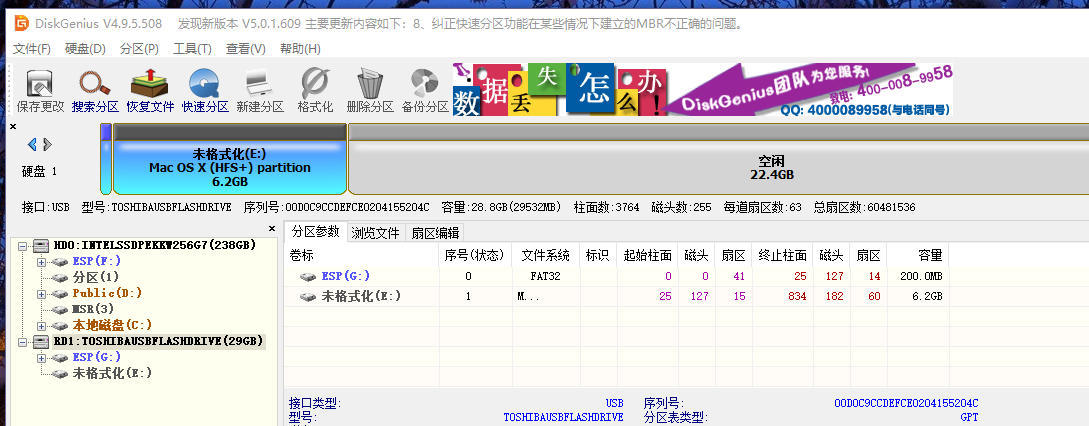Switch to the 扇区编辑 tab
Viewport: 1089px width, 426px height.
[x=435, y=233]
